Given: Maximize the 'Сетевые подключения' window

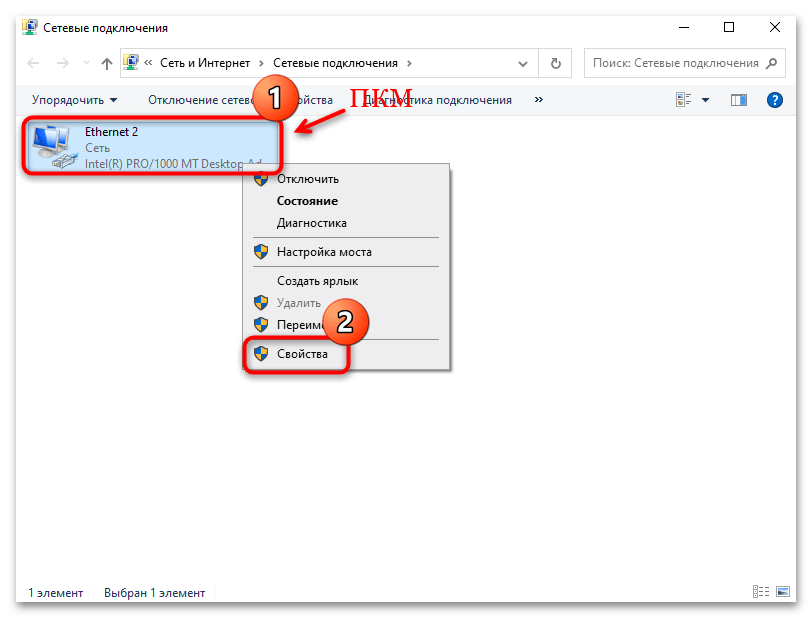Looking at the screenshot, I should tap(729, 27).
